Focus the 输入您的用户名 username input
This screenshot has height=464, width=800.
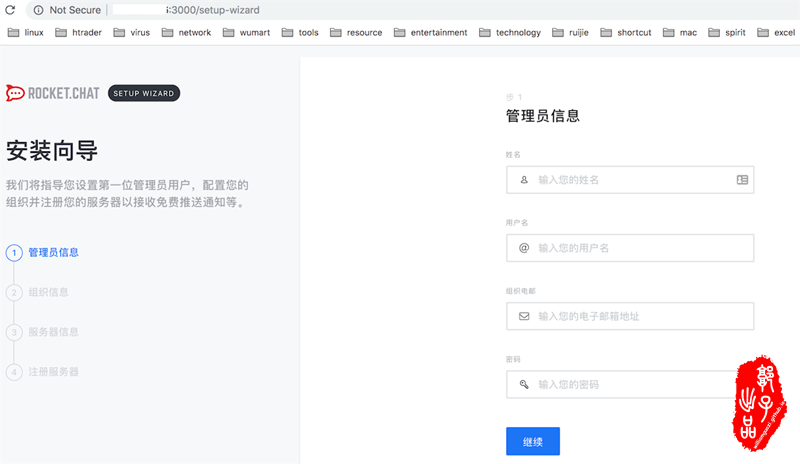tap(630, 248)
